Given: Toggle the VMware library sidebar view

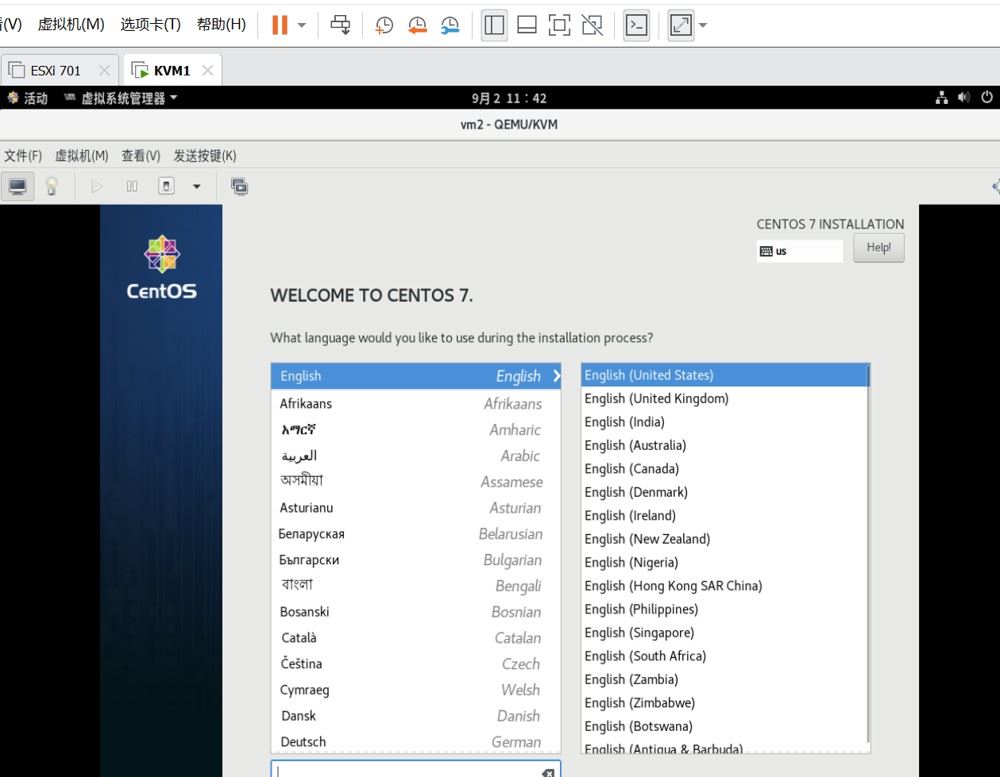Looking at the screenshot, I should click(494, 25).
